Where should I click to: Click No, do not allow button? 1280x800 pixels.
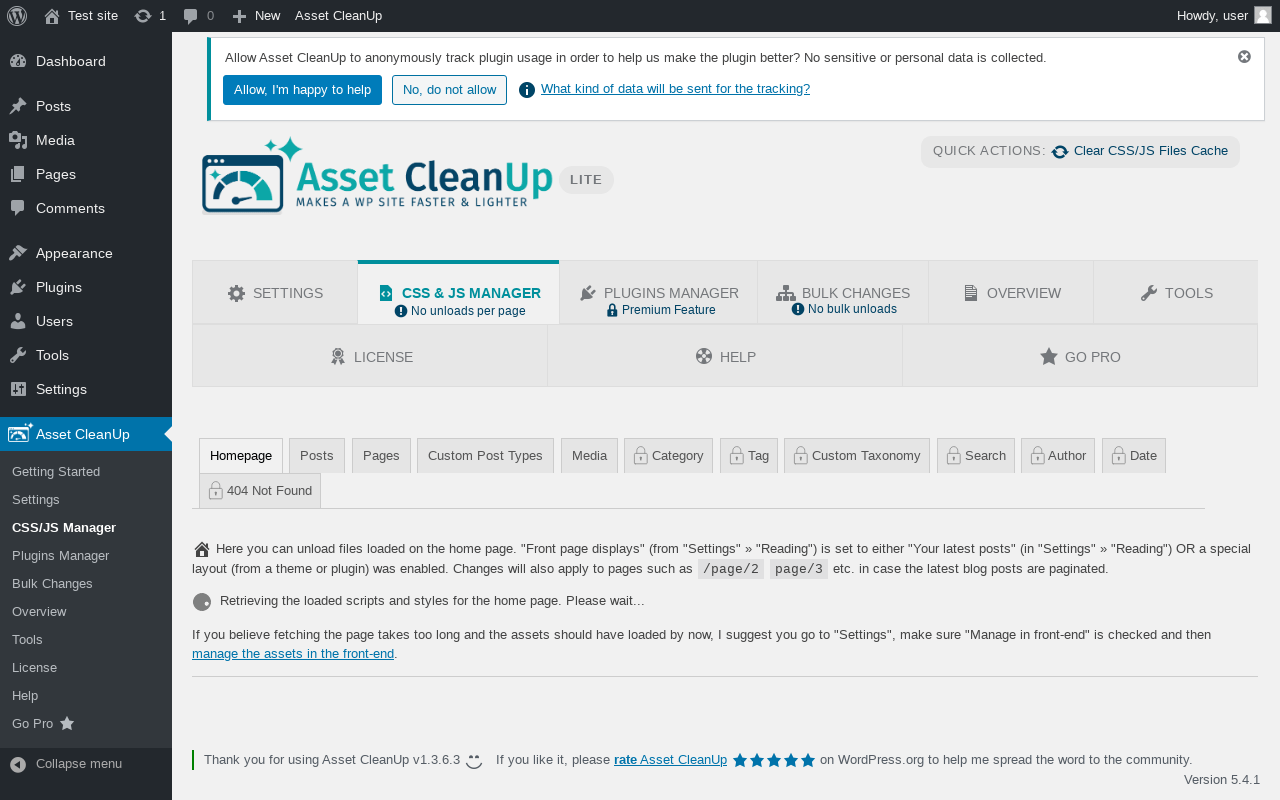tap(449, 90)
